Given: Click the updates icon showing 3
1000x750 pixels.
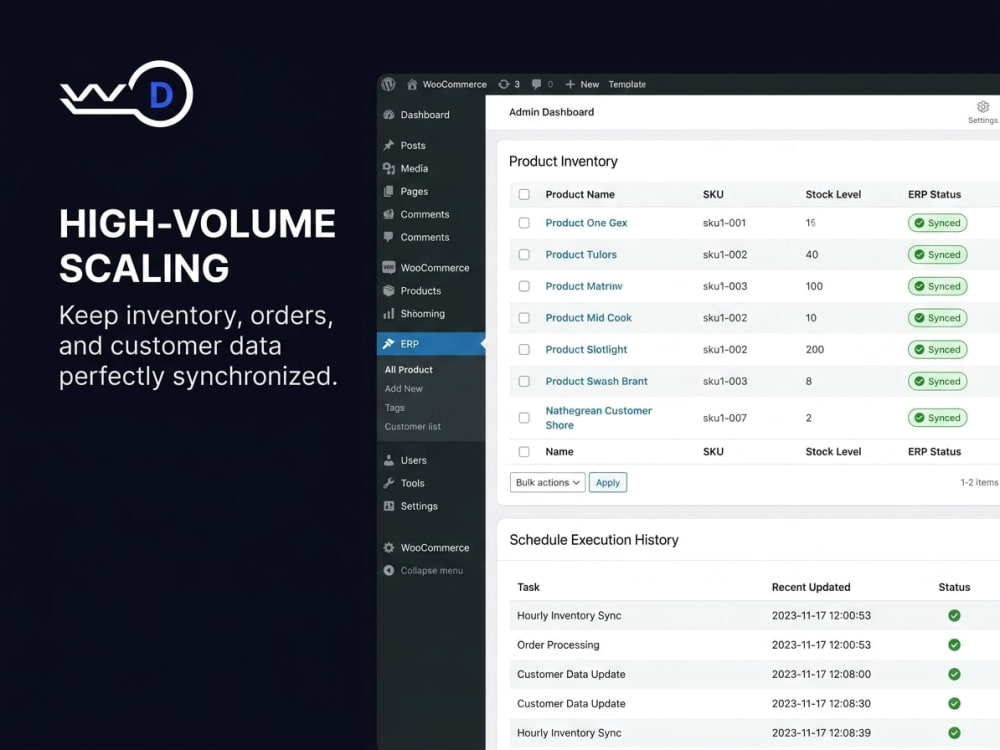Looking at the screenshot, I should point(504,84).
